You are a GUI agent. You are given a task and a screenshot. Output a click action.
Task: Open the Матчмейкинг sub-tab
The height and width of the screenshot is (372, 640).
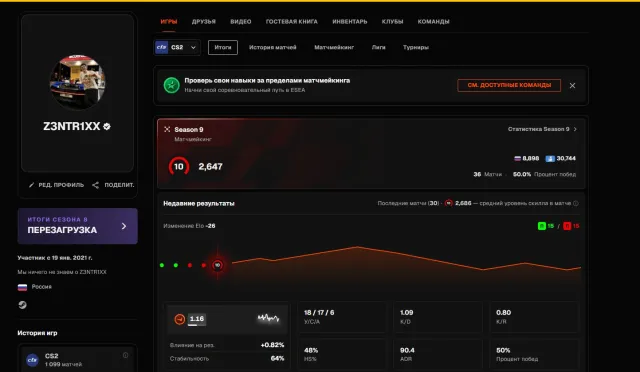tap(334, 47)
